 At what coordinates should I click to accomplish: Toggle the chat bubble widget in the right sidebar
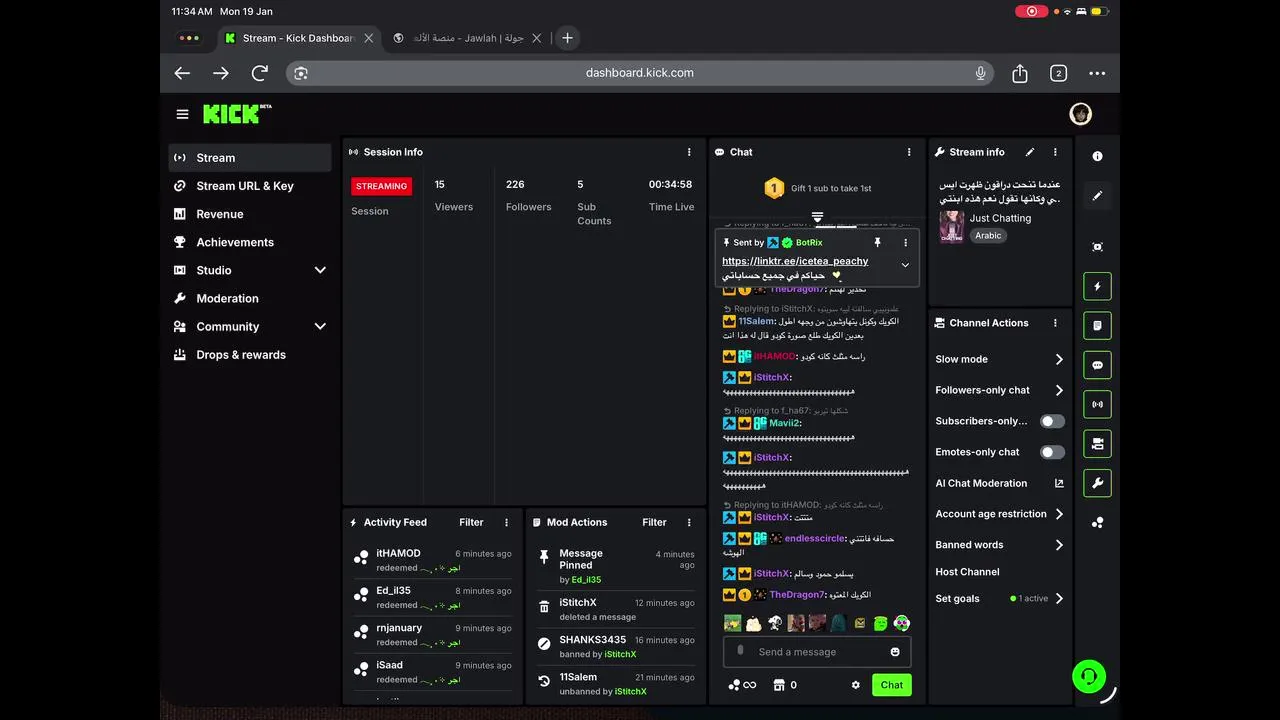click(x=1097, y=365)
